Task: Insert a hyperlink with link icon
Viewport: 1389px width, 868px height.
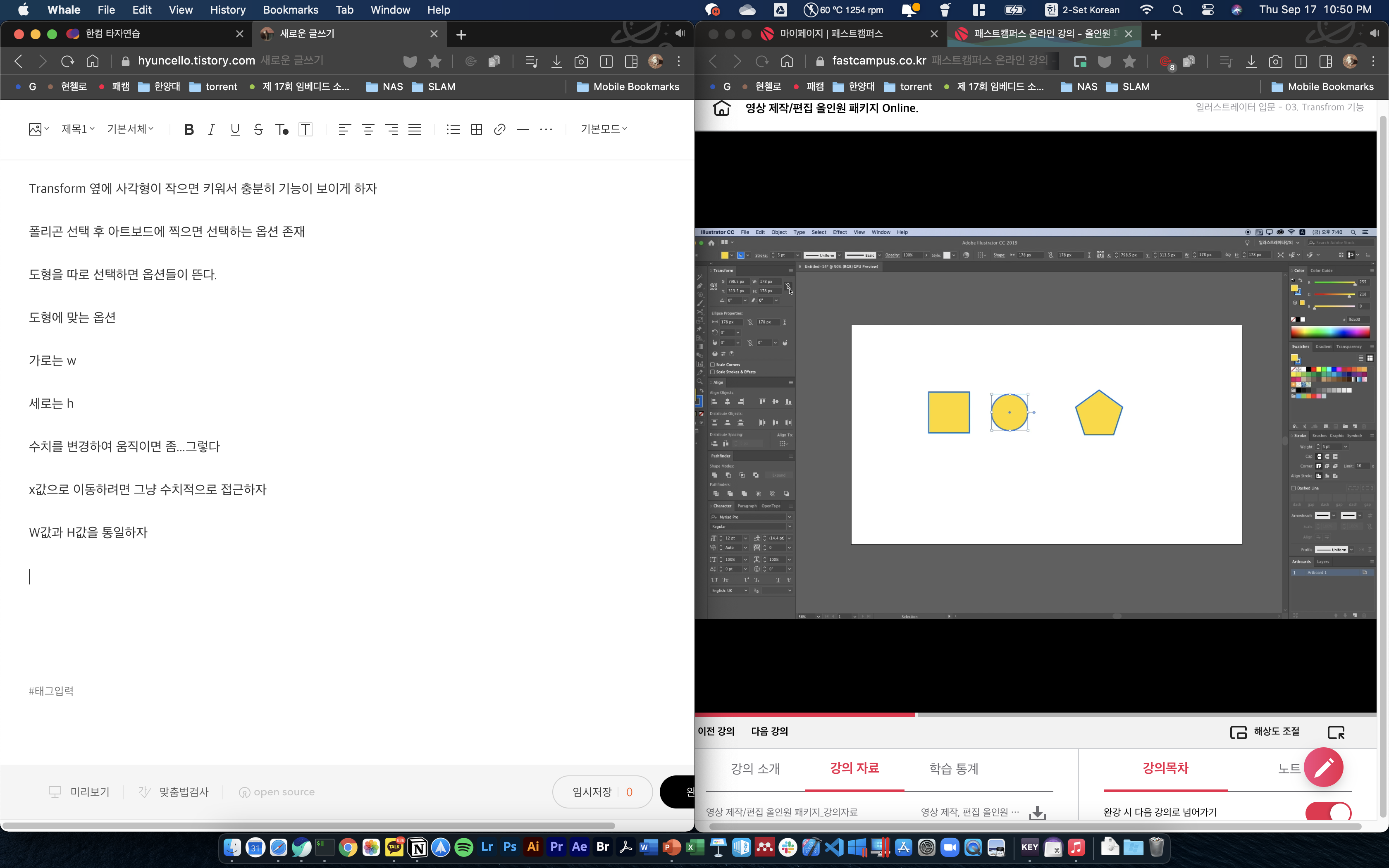Action: point(499,129)
